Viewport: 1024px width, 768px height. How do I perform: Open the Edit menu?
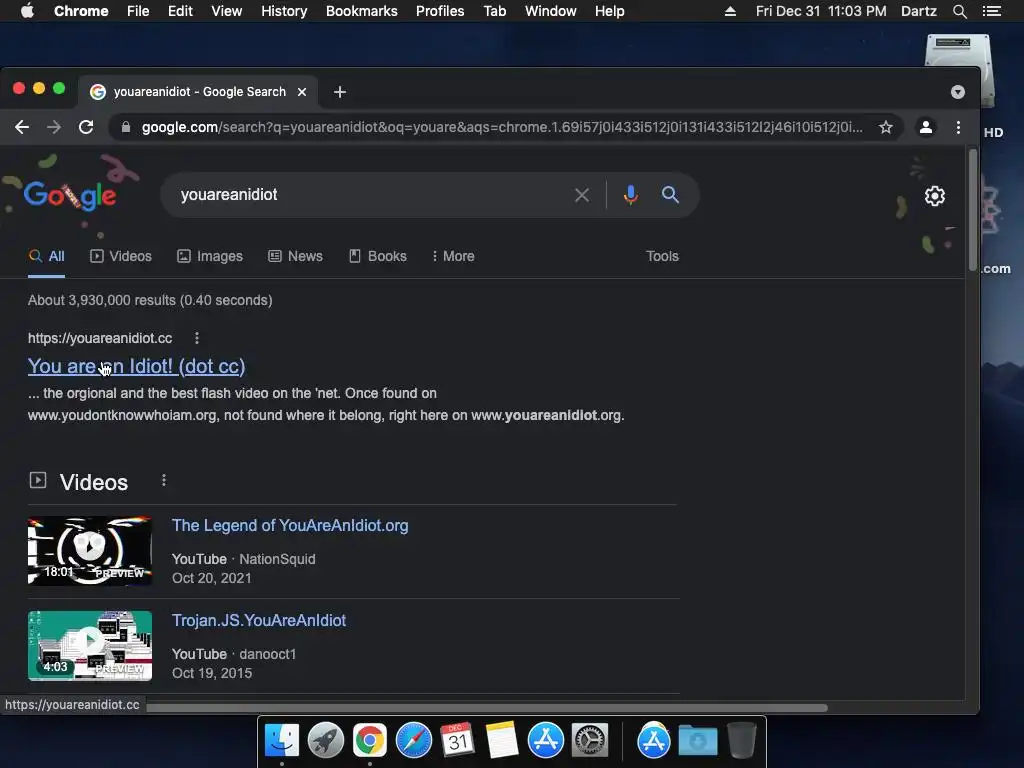coord(180,11)
